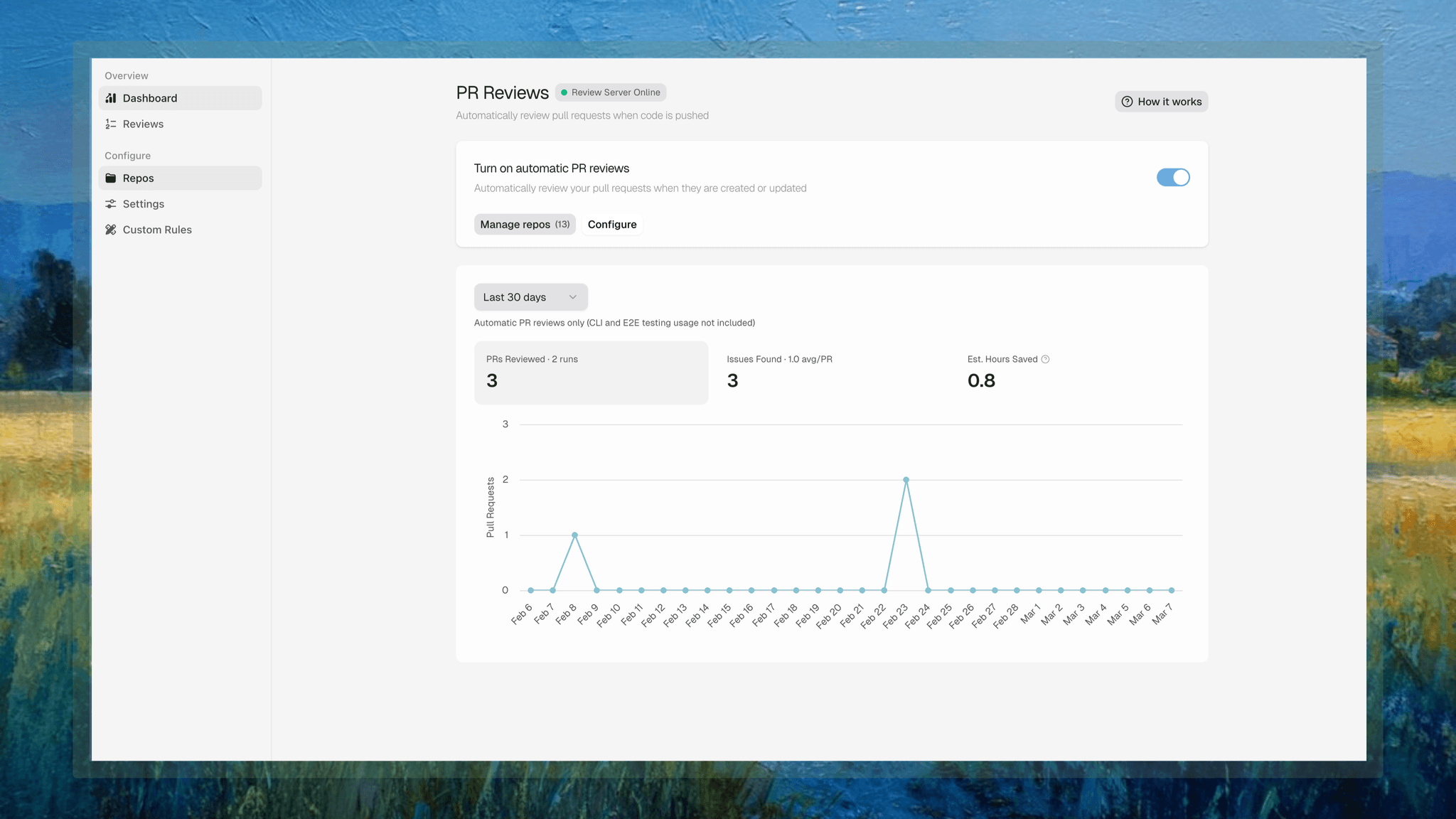The image size is (1456, 819).
Task: Click the Manage repos button
Action: coord(524,225)
